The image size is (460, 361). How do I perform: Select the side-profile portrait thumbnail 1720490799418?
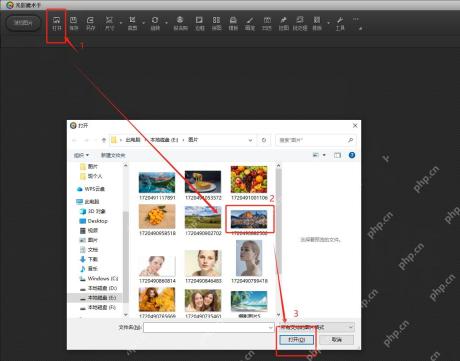click(x=249, y=258)
